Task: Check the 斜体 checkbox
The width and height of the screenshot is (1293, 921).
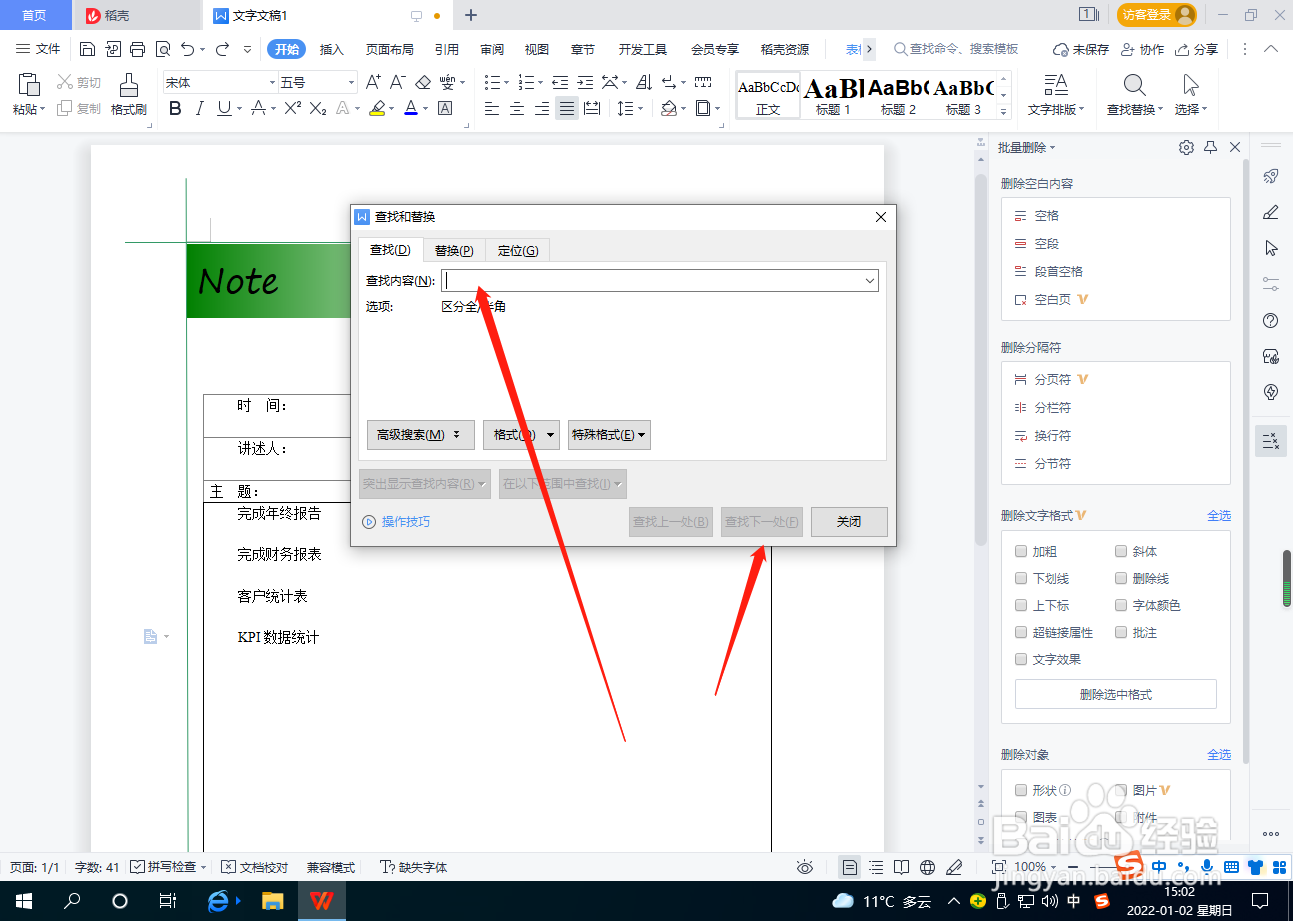Action: pyautogui.click(x=1121, y=551)
